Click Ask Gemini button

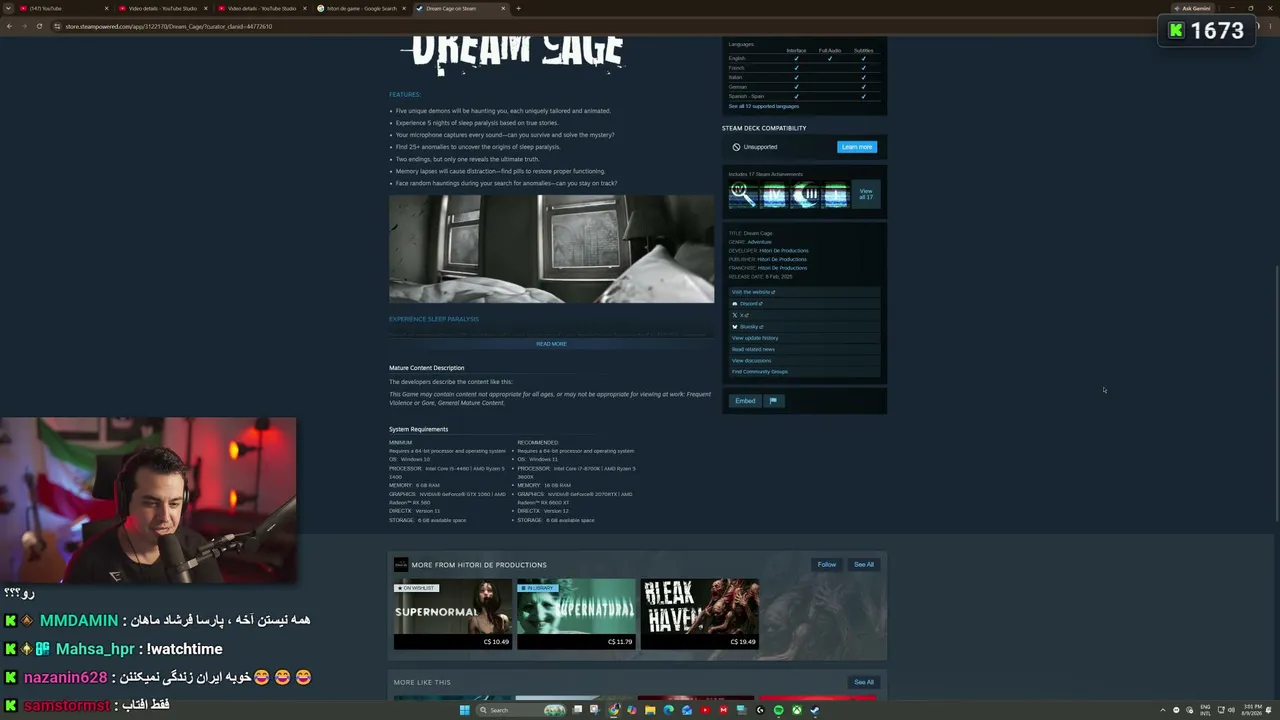coord(1192,8)
